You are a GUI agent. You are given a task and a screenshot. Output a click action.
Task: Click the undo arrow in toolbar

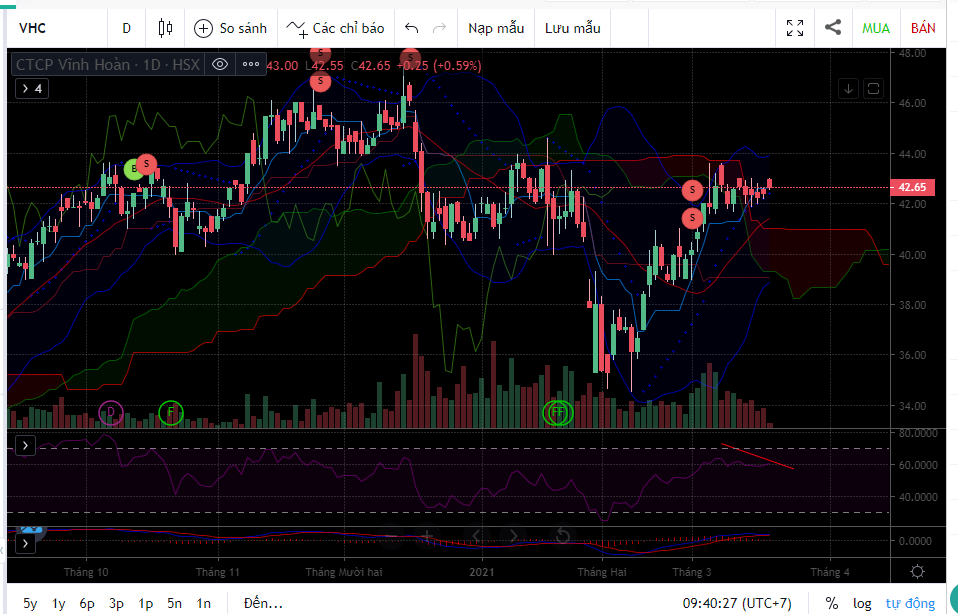(x=411, y=28)
